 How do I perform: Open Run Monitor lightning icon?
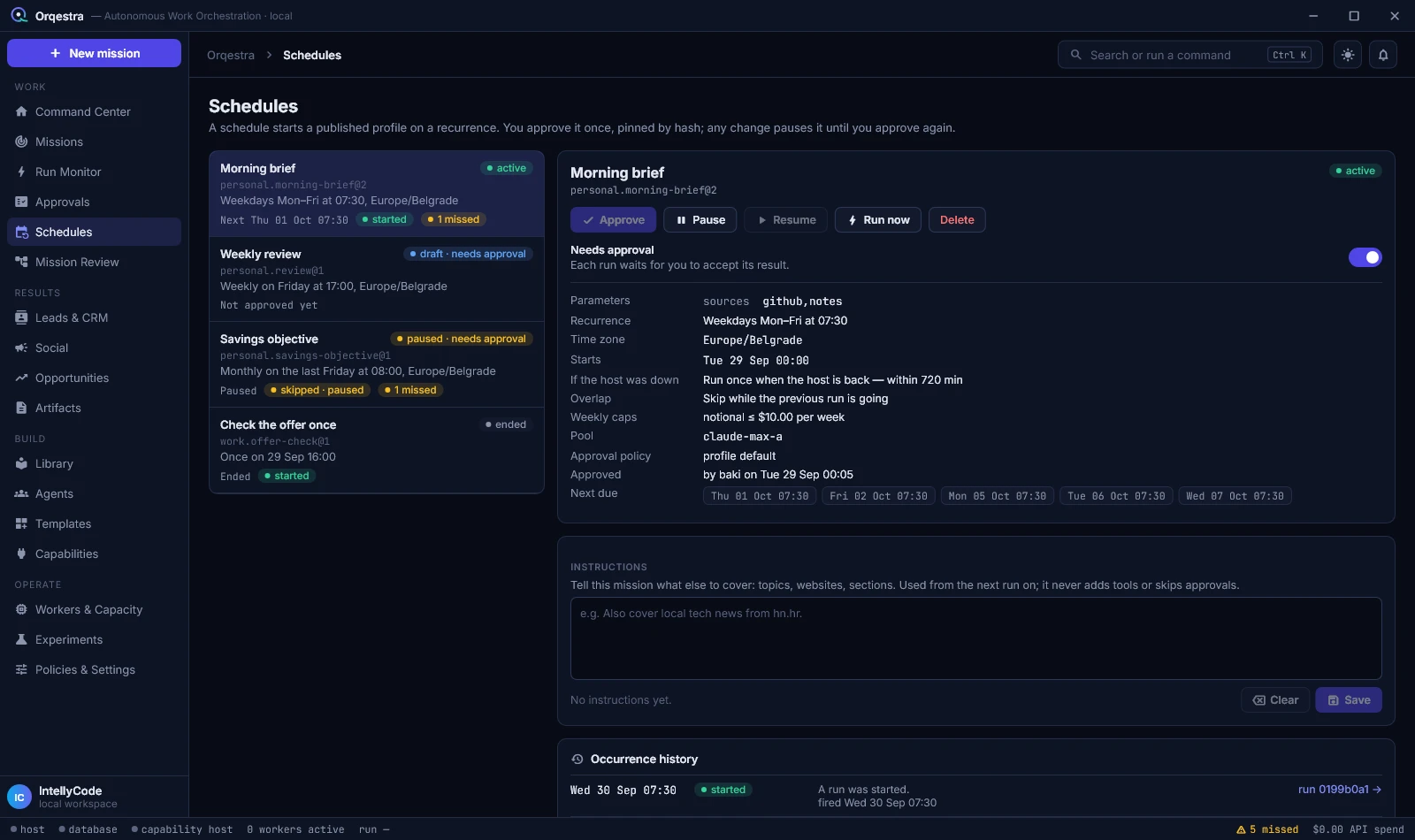[21, 172]
